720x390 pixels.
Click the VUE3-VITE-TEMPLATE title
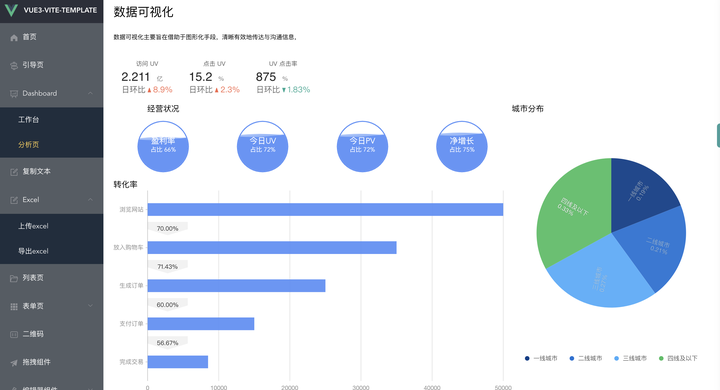pos(60,10)
